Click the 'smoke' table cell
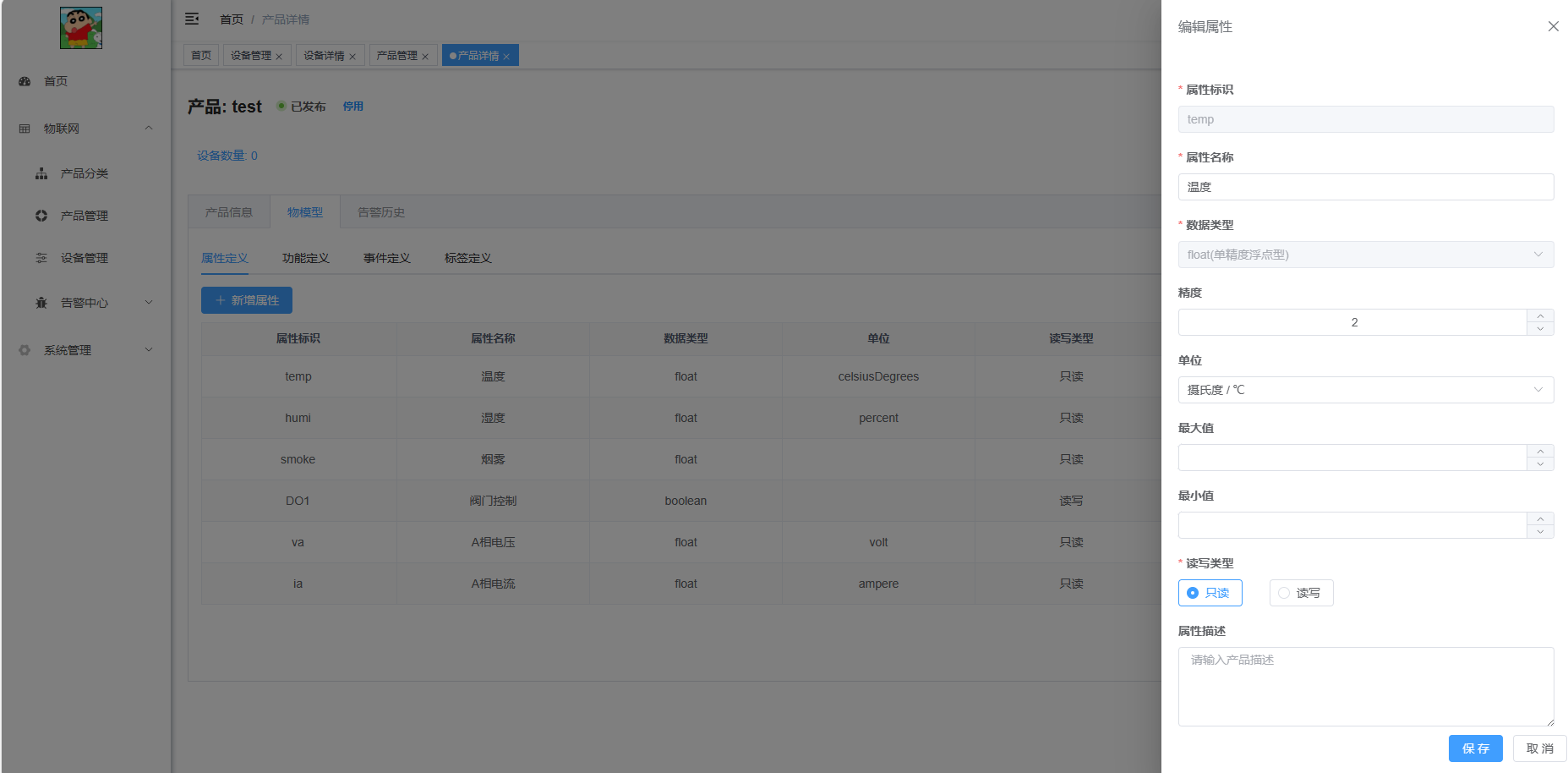This screenshot has height=773, width=1568. [298, 459]
